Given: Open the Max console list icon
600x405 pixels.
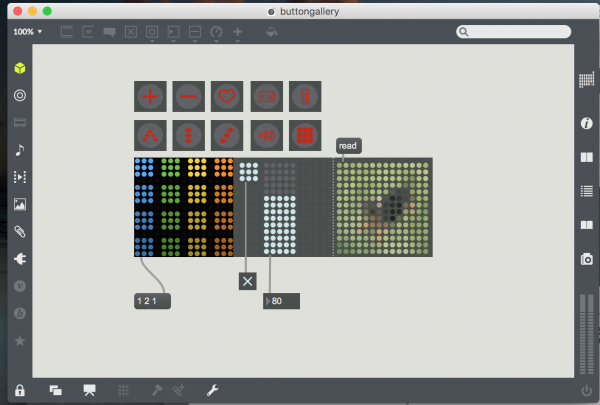Looking at the screenshot, I should pyautogui.click(x=587, y=191).
